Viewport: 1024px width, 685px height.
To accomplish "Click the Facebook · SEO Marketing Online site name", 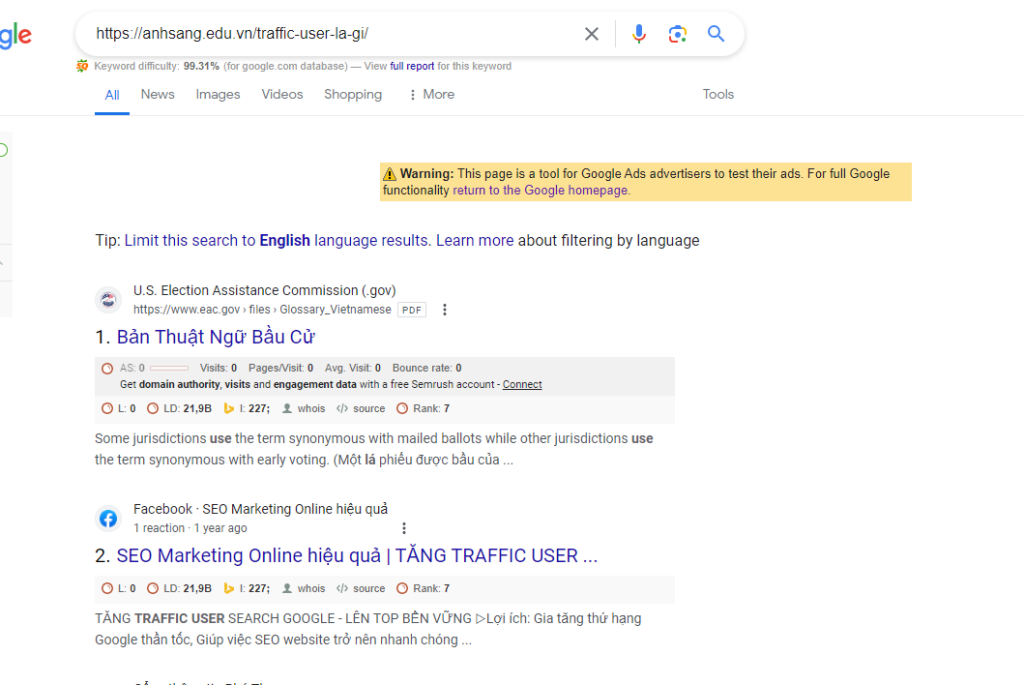I will pos(261,509).
